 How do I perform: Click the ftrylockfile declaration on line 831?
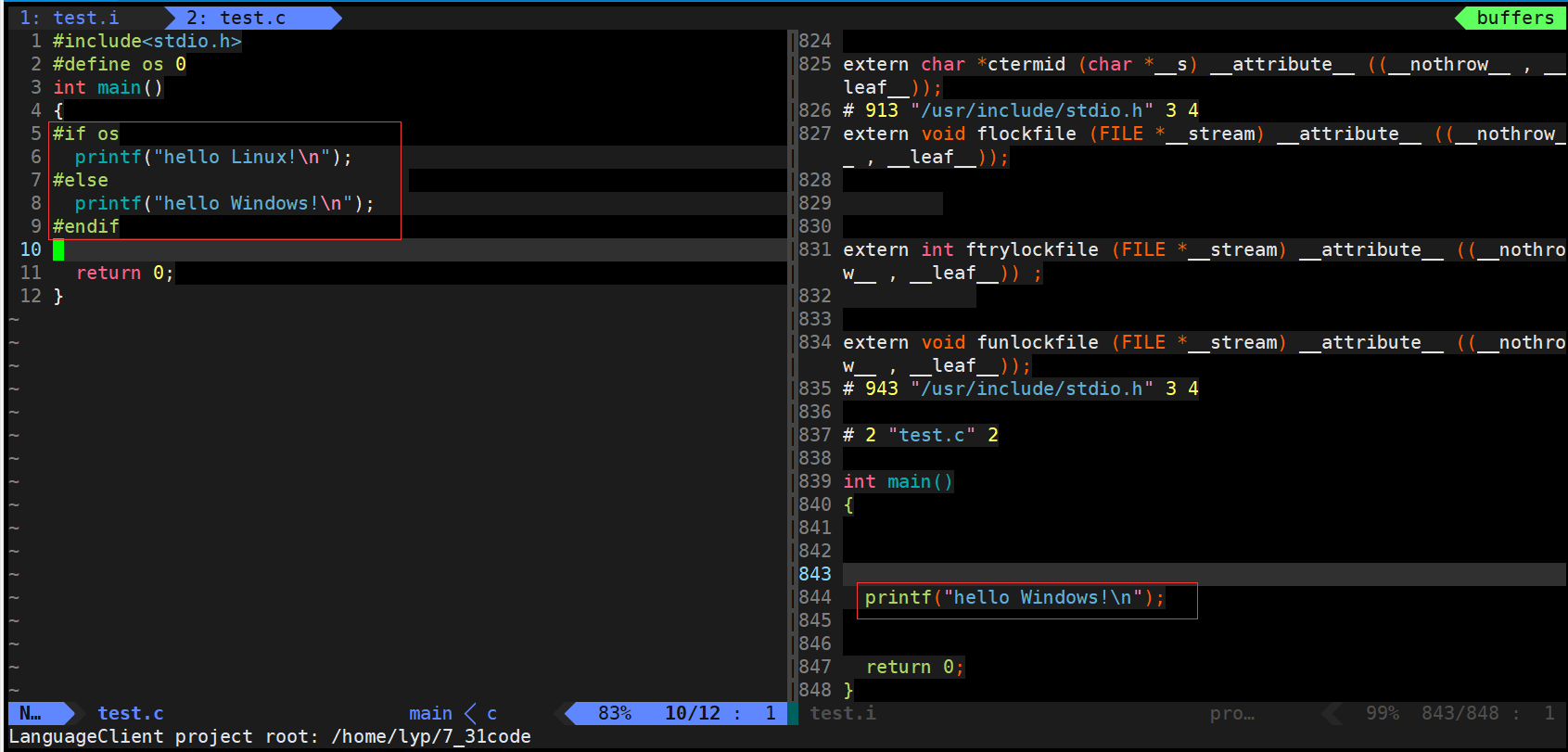(x=1204, y=261)
